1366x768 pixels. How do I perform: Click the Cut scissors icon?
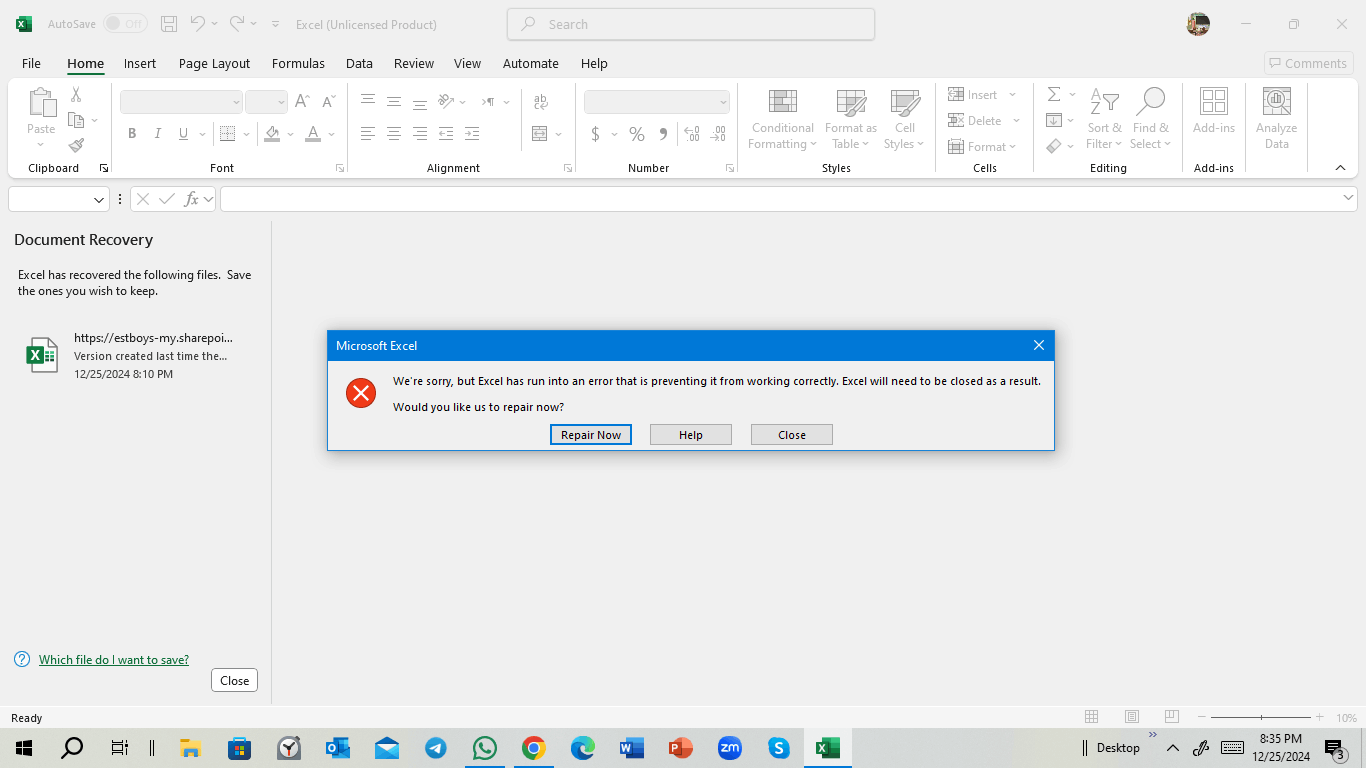tap(76, 95)
